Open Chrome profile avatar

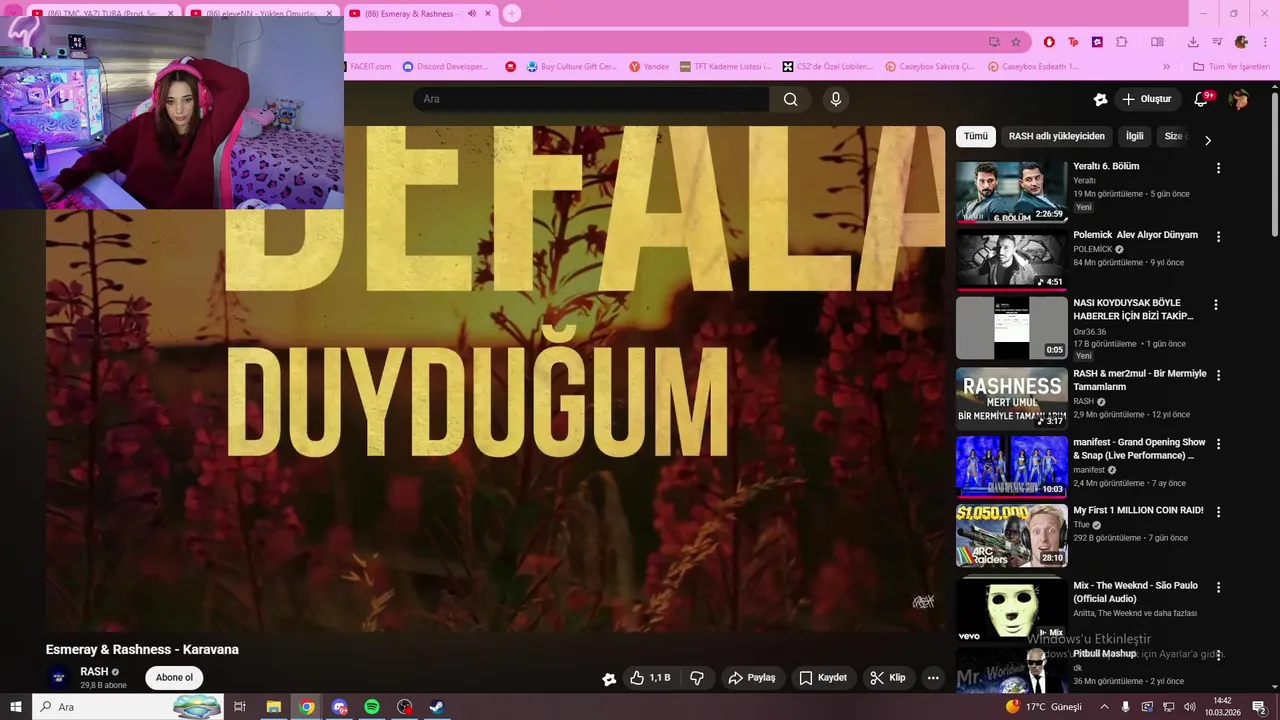1241,42
